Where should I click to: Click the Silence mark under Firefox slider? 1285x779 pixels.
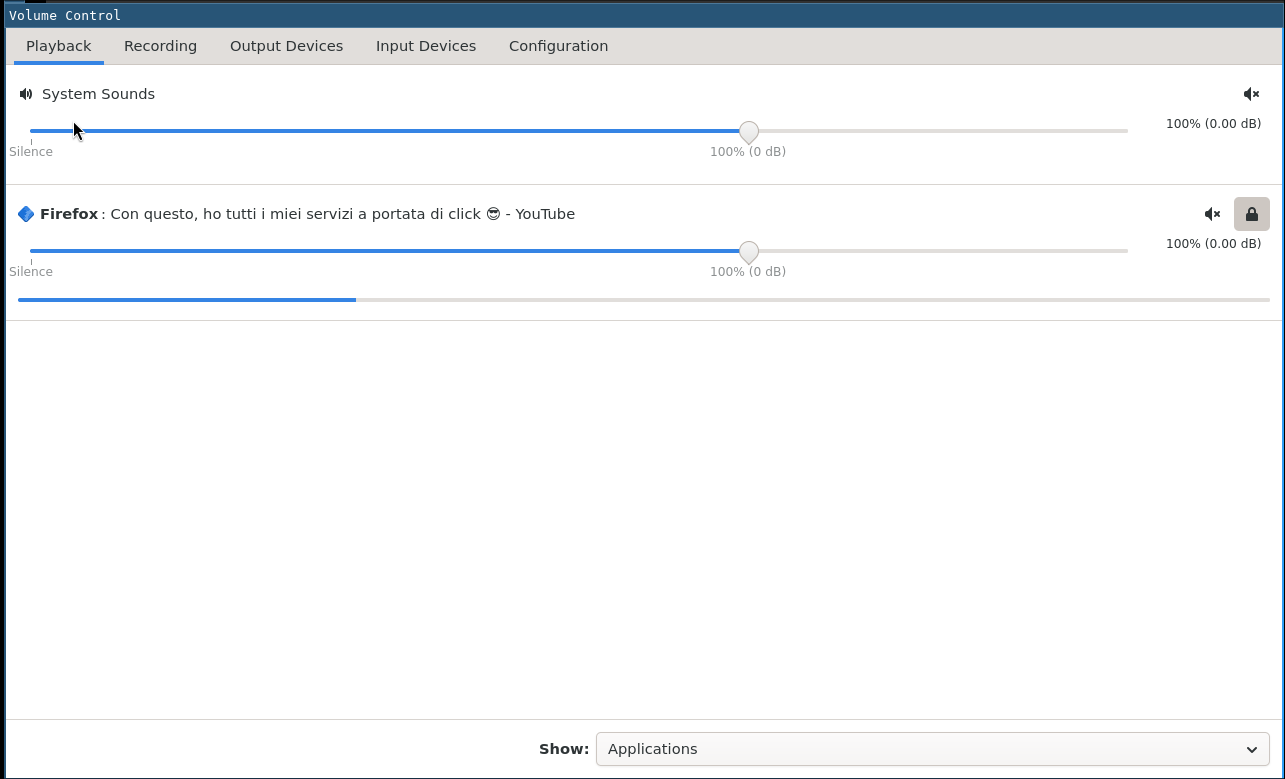[x=31, y=272]
